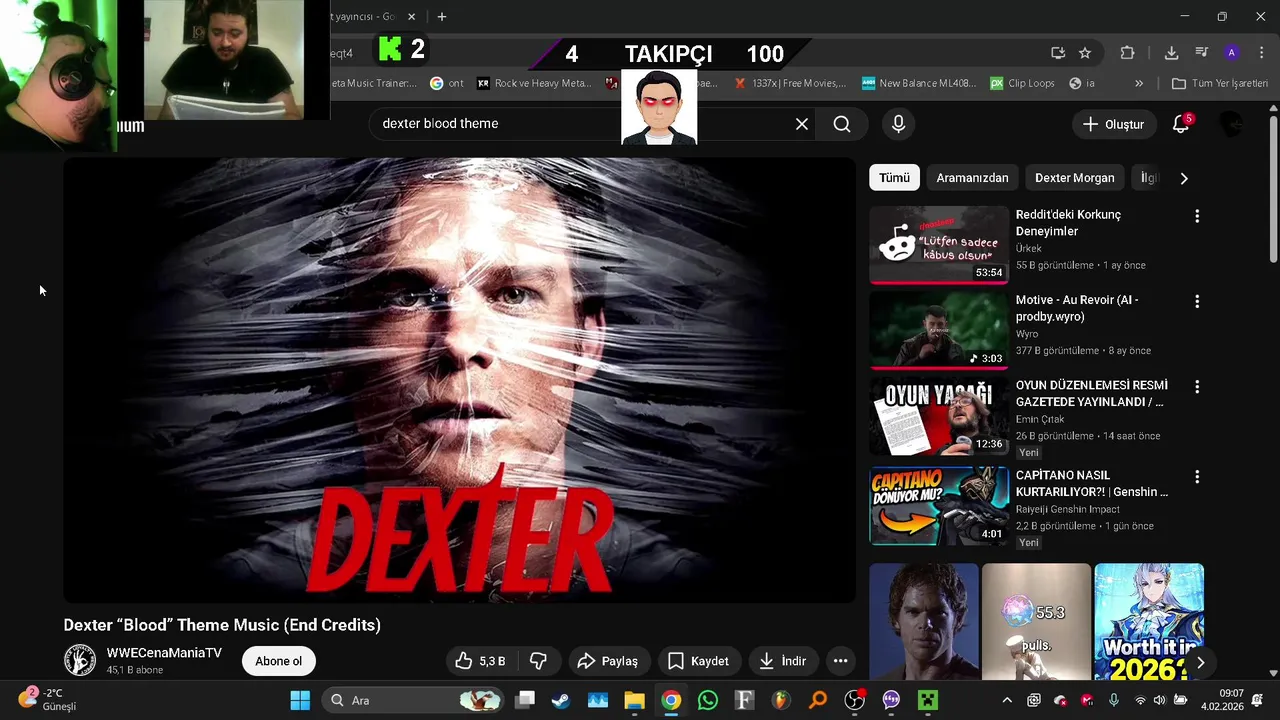The width and height of the screenshot is (1280, 720).
Task: Open the notifications bell
Action: pos(1181,124)
